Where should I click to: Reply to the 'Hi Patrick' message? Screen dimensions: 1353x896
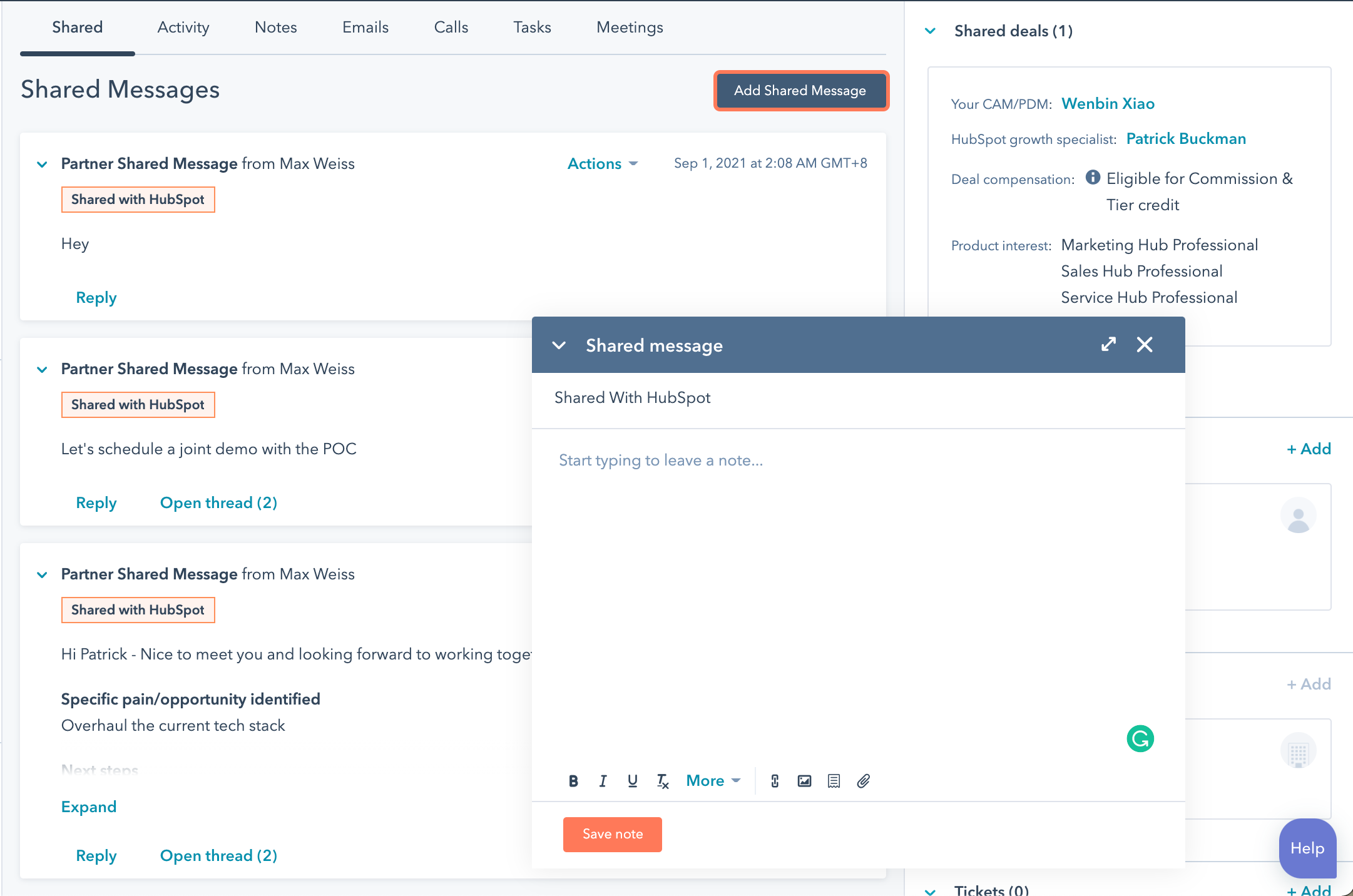[96, 856]
